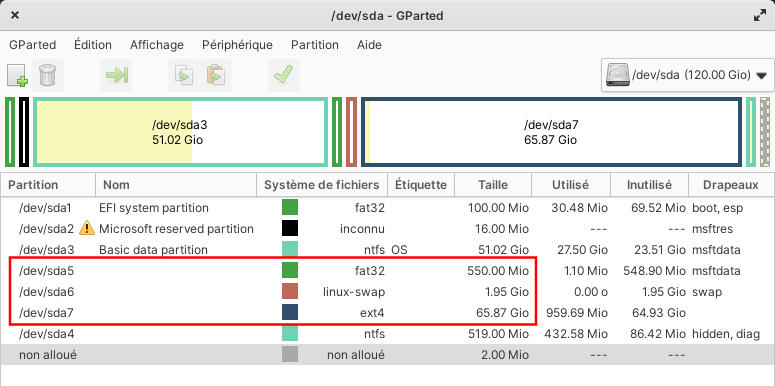This screenshot has width=775, height=386.
Task: Sort by the Inutilisé column header
Action: pos(649,185)
